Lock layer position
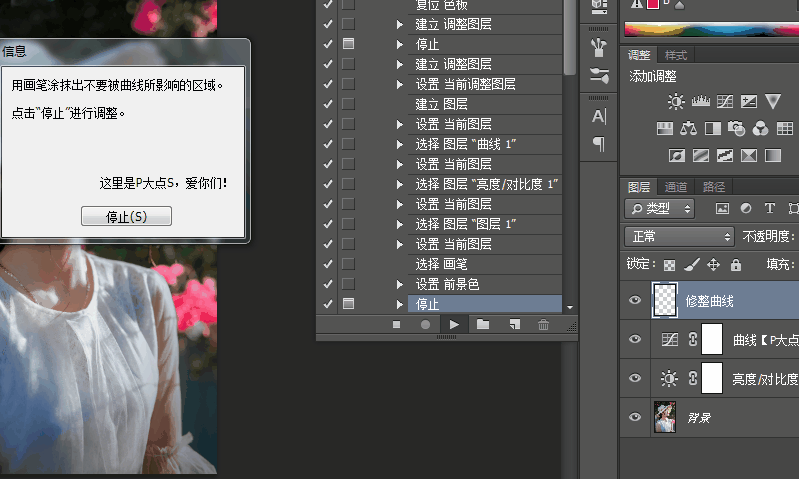The width and height of the screenshot is (799, 479). tap(713, 264)
